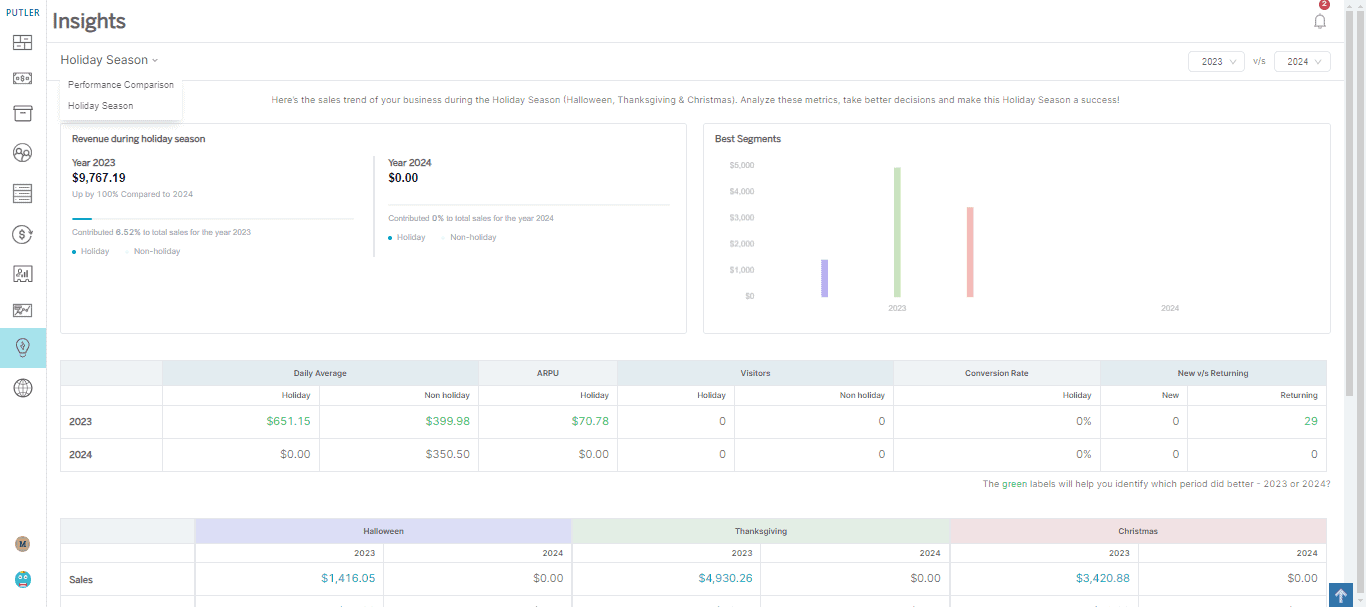Click the 2024 label on chart axis
The height and width of the screenshot is (607, 1366).
pyautogui.click(x=1170, y=308)
